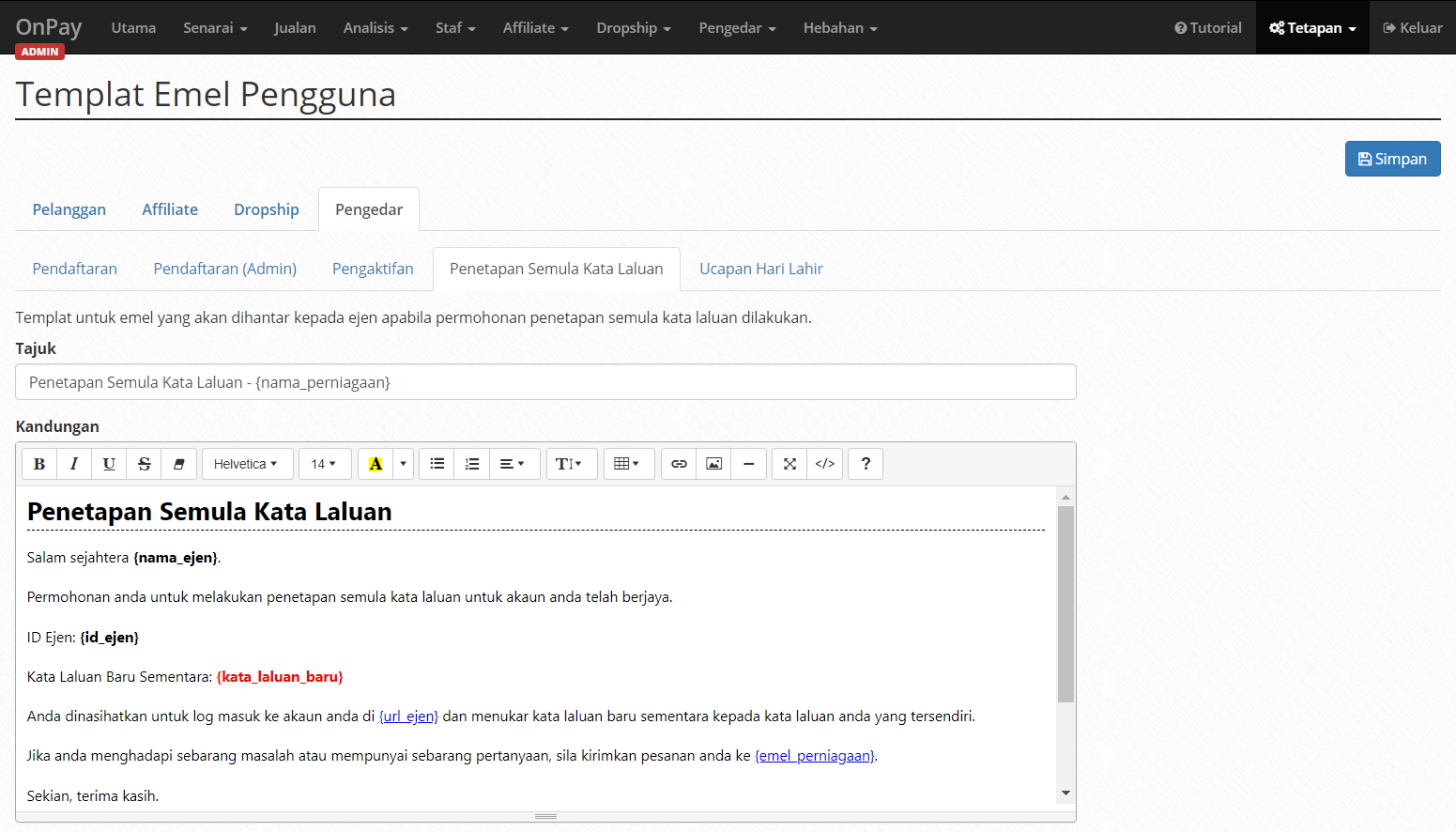Open editor help question mark
1456x832 pixels.
(866, 464)
